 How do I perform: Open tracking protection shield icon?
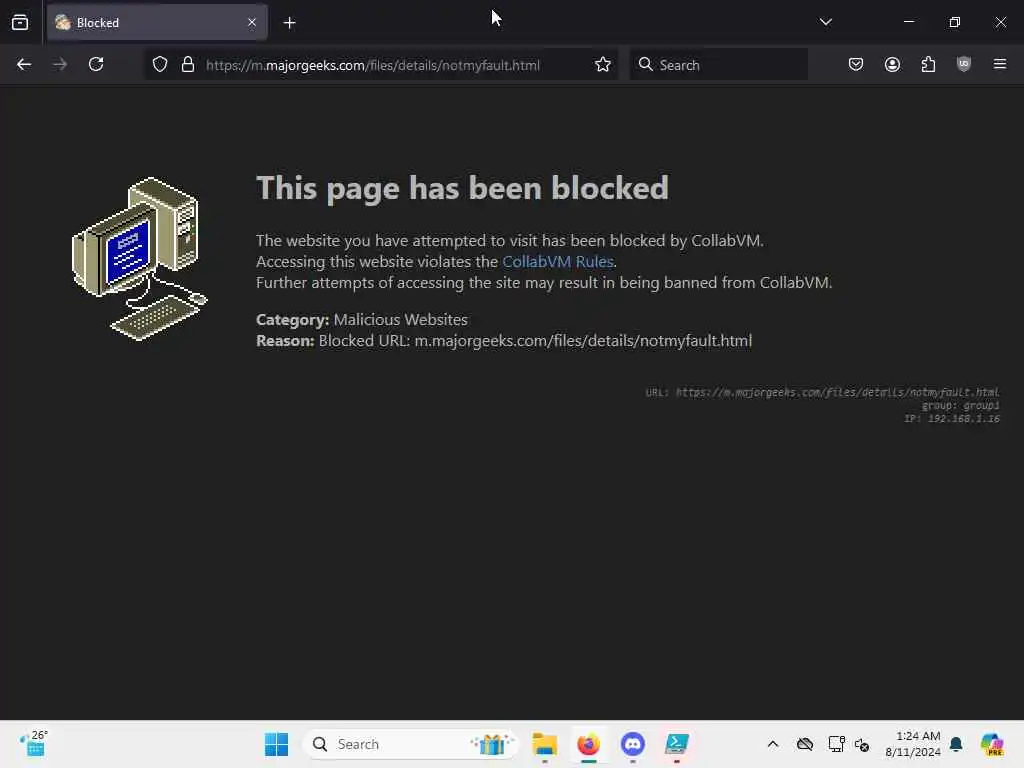pyautogui.click(x=160, y=65)
